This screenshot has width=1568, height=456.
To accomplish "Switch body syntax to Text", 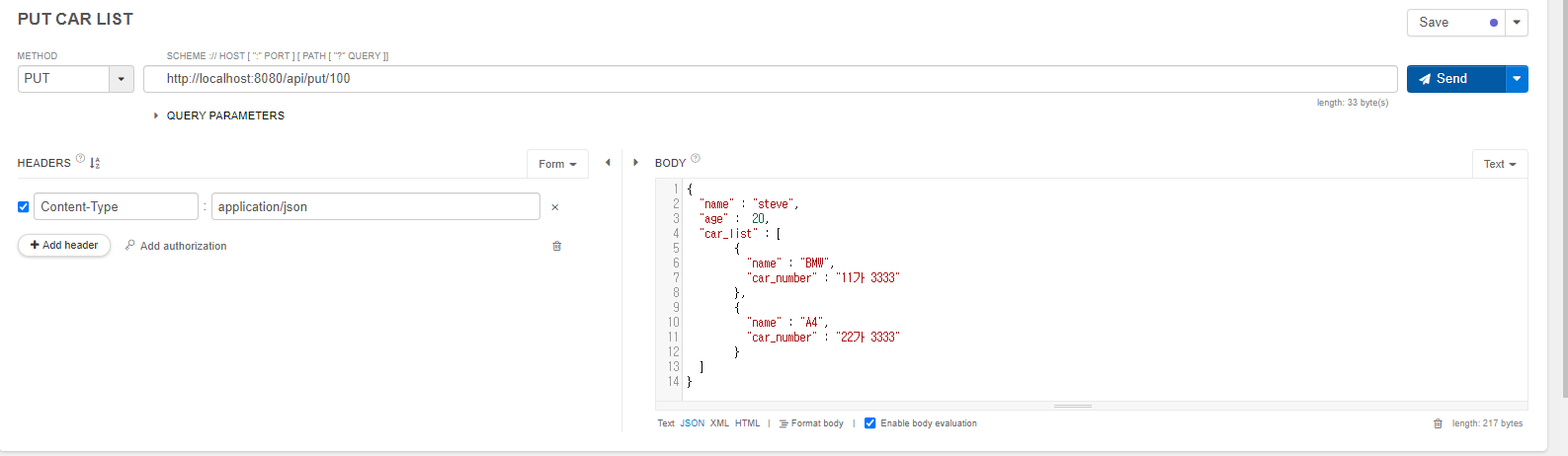I will point(666,423).
